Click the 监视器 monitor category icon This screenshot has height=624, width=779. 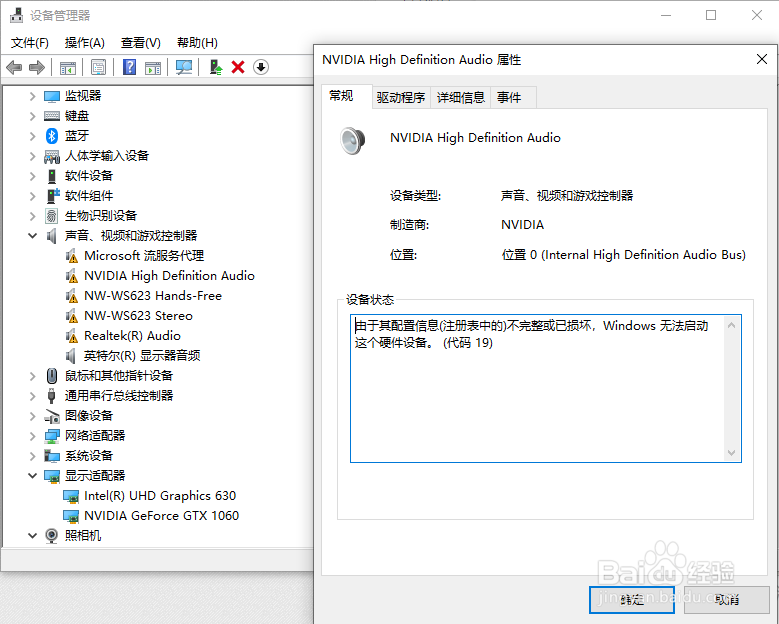[x=52, y=96]
